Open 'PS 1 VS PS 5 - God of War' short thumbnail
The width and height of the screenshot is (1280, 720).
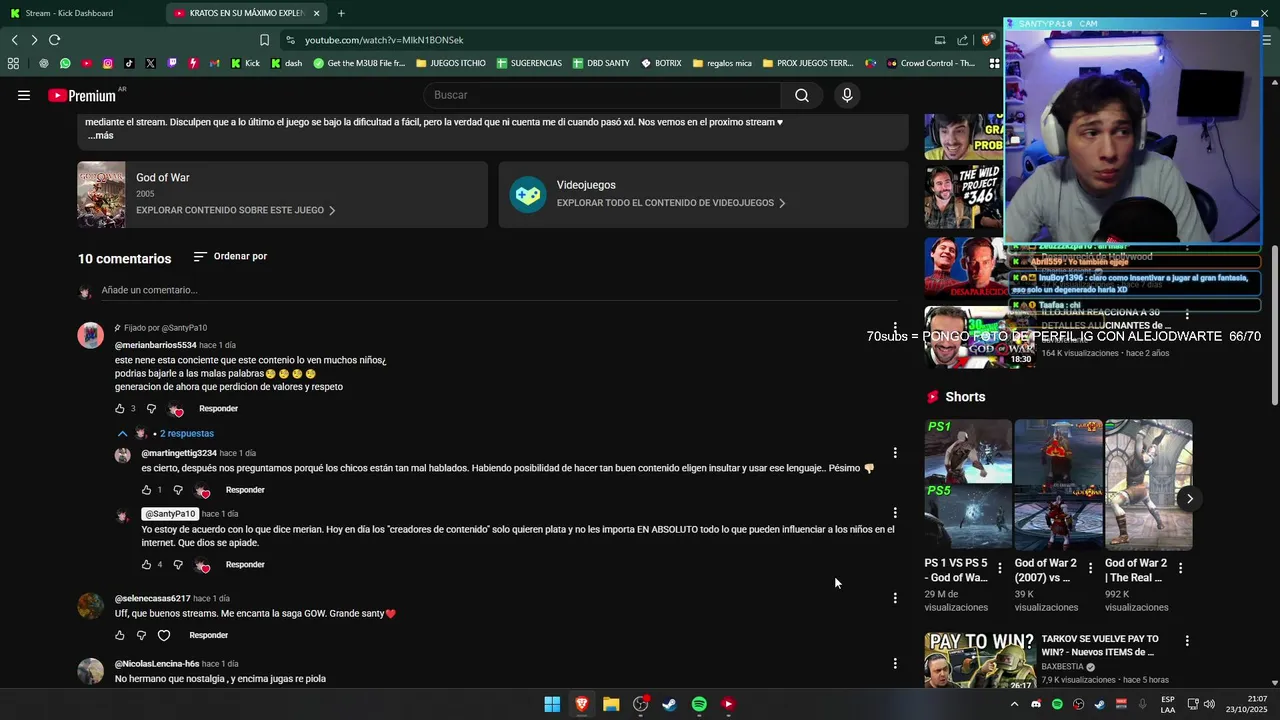pyautogui.click(x=968, y=485)
